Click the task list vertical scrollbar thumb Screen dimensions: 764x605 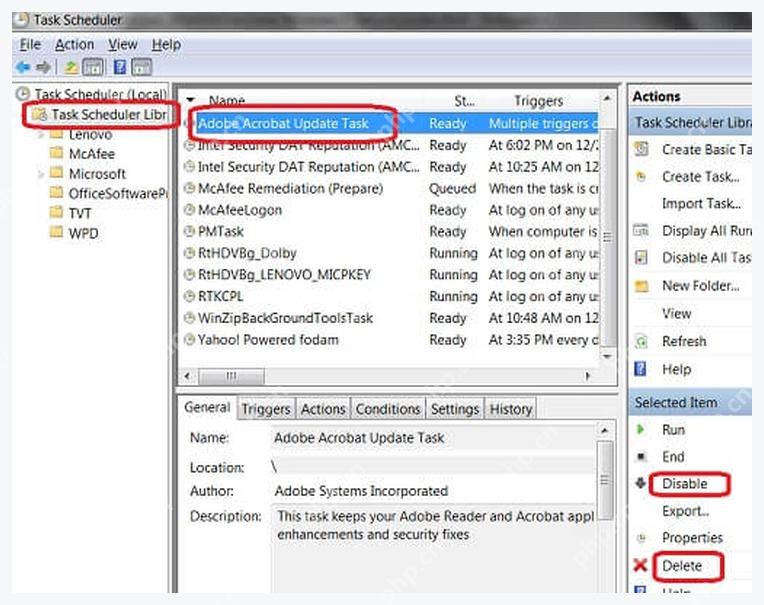coord(607,237)
